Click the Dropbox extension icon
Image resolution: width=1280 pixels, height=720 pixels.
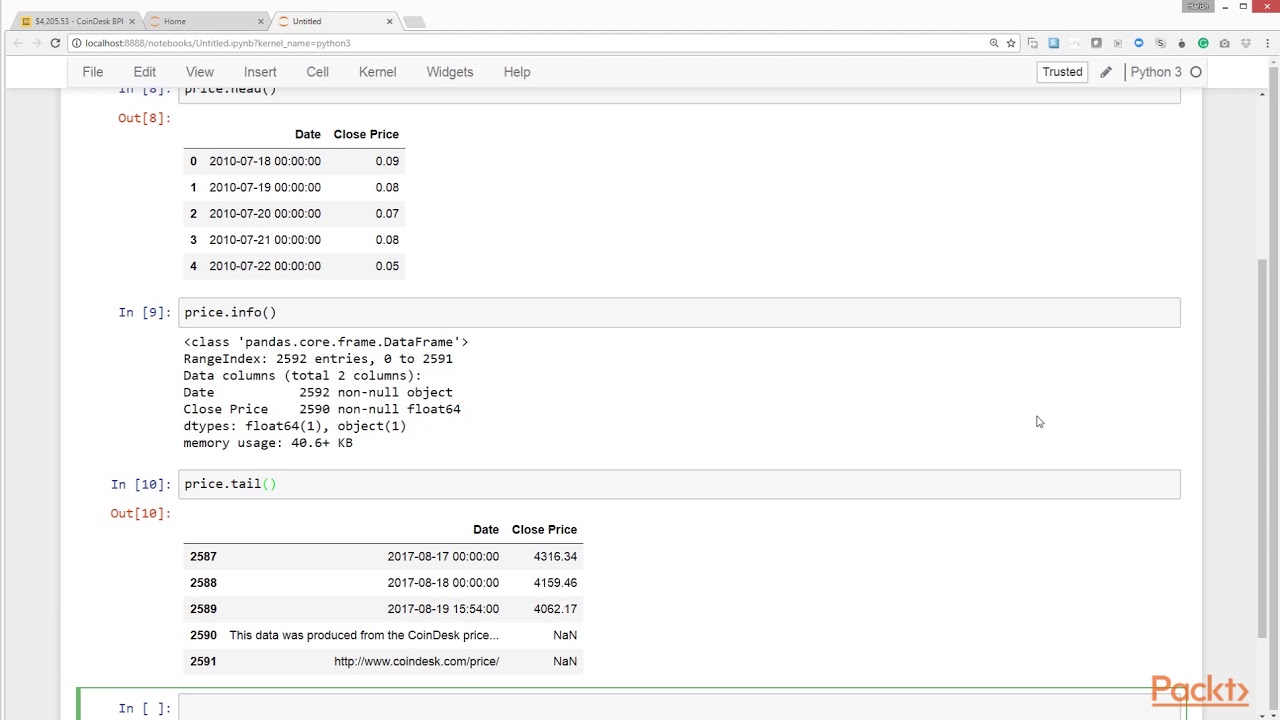tap(1246, 43)
